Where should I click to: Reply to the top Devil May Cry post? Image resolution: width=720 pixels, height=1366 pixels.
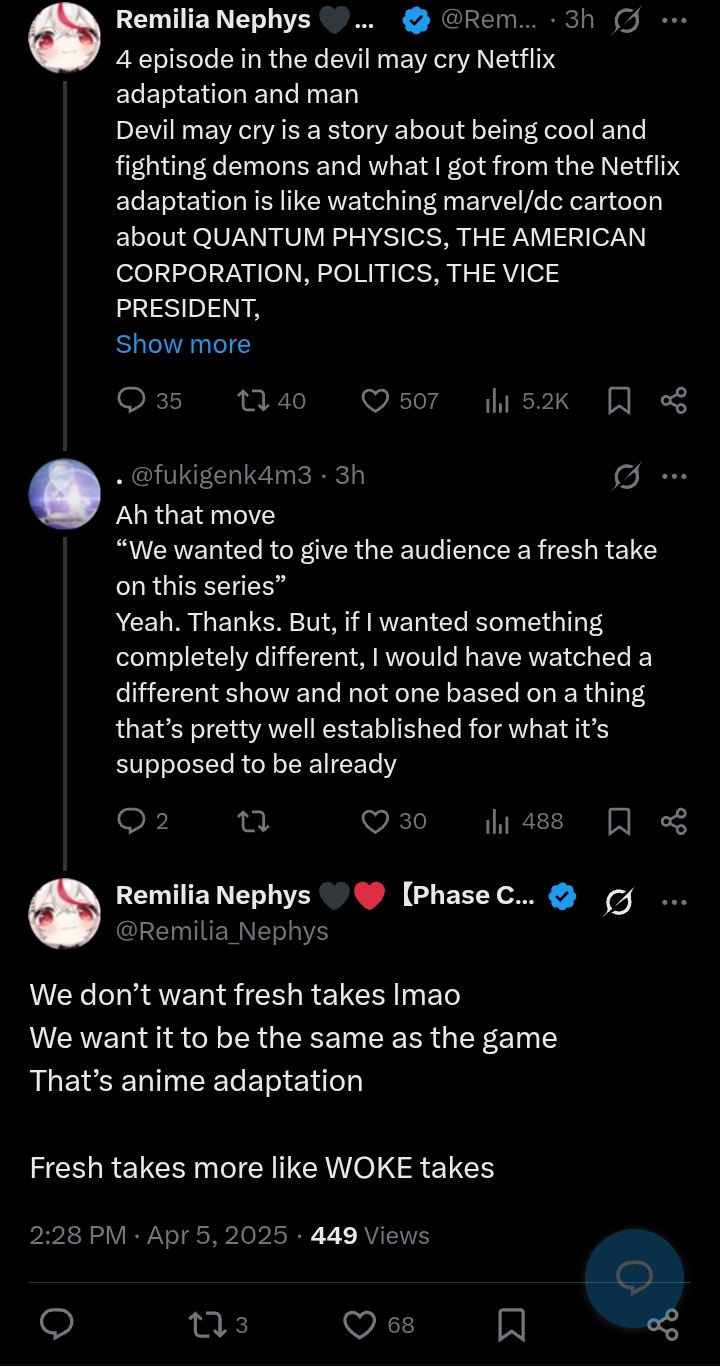(132, 401)
